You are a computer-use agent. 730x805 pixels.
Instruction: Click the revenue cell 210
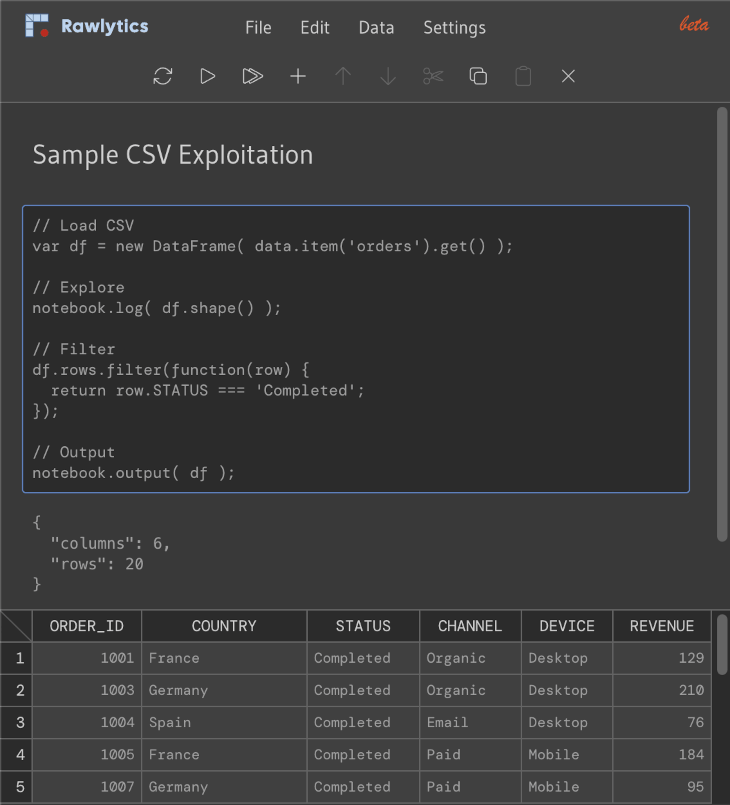point(662,691)
